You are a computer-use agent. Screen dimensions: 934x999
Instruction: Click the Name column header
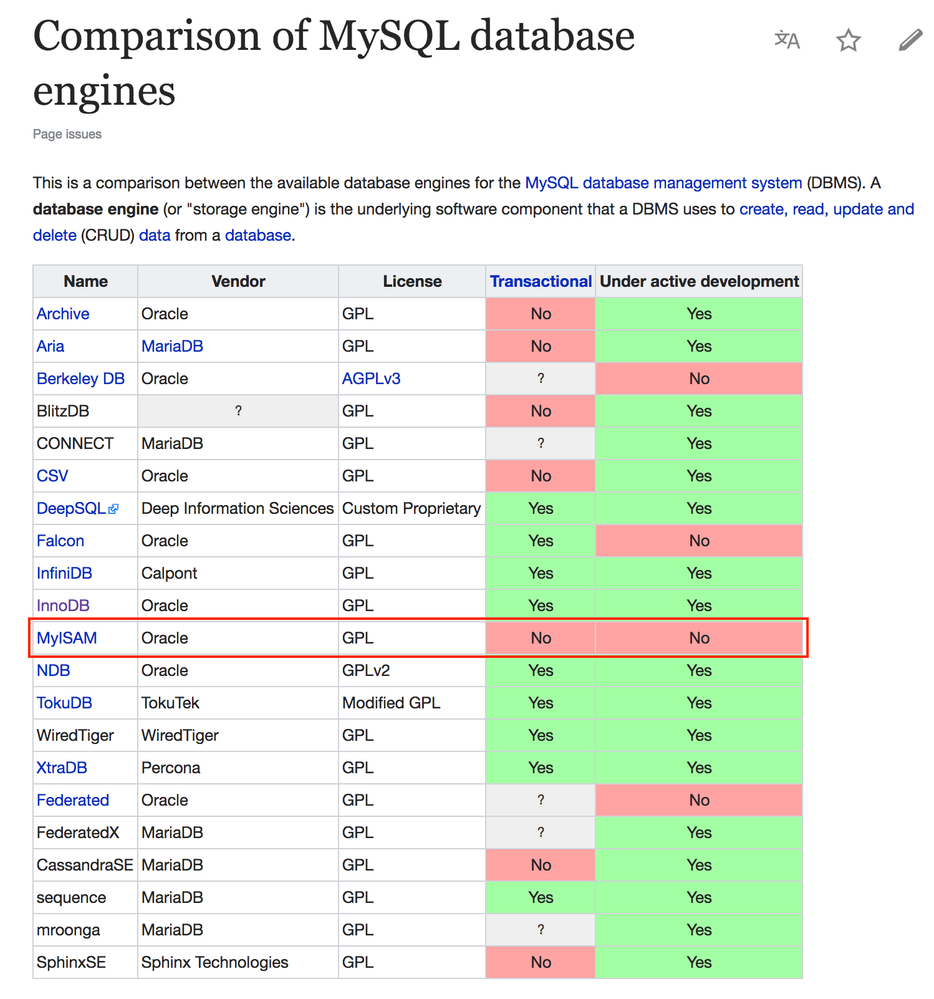pyautogui.click(x=85, y=281)
